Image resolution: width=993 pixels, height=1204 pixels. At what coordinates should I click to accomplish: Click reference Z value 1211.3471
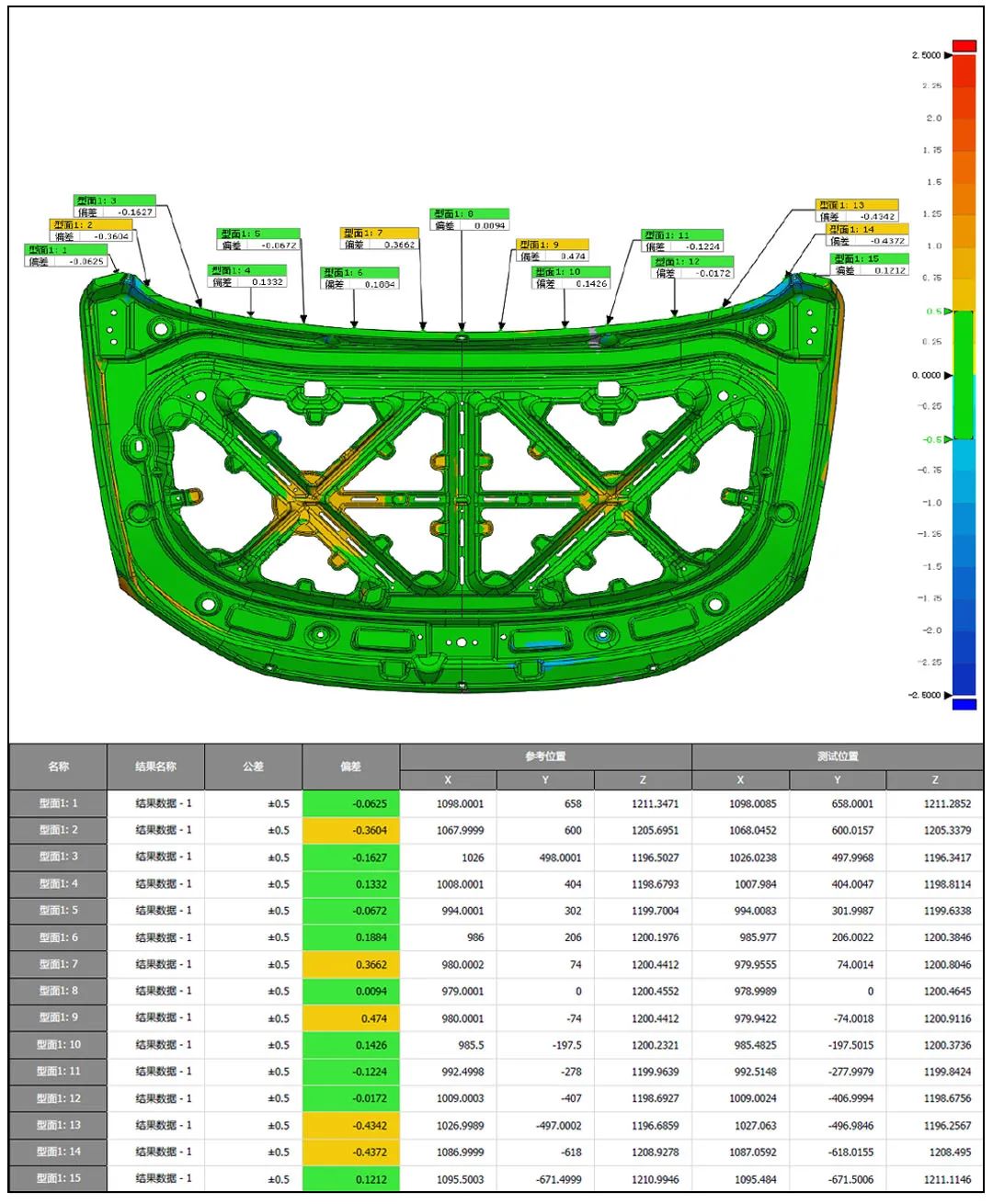pos(655,803)
